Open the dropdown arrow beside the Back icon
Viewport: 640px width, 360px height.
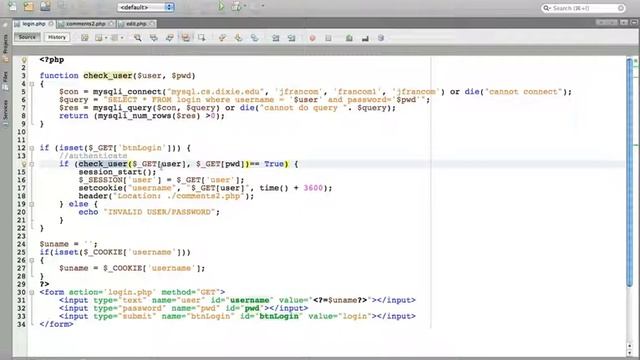[x=106, y=38]
